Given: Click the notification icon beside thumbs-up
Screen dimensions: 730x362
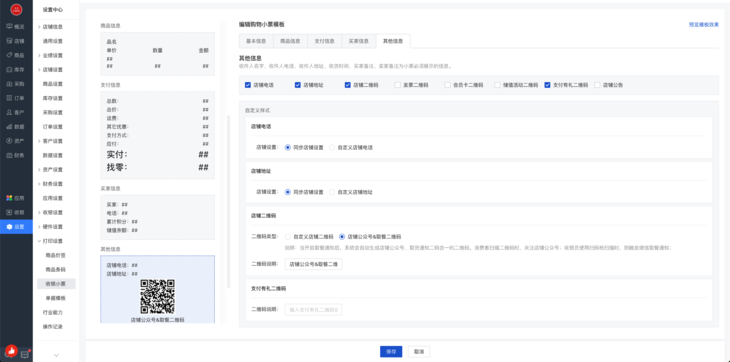Looking at the screenshot, I should point(26,354).
